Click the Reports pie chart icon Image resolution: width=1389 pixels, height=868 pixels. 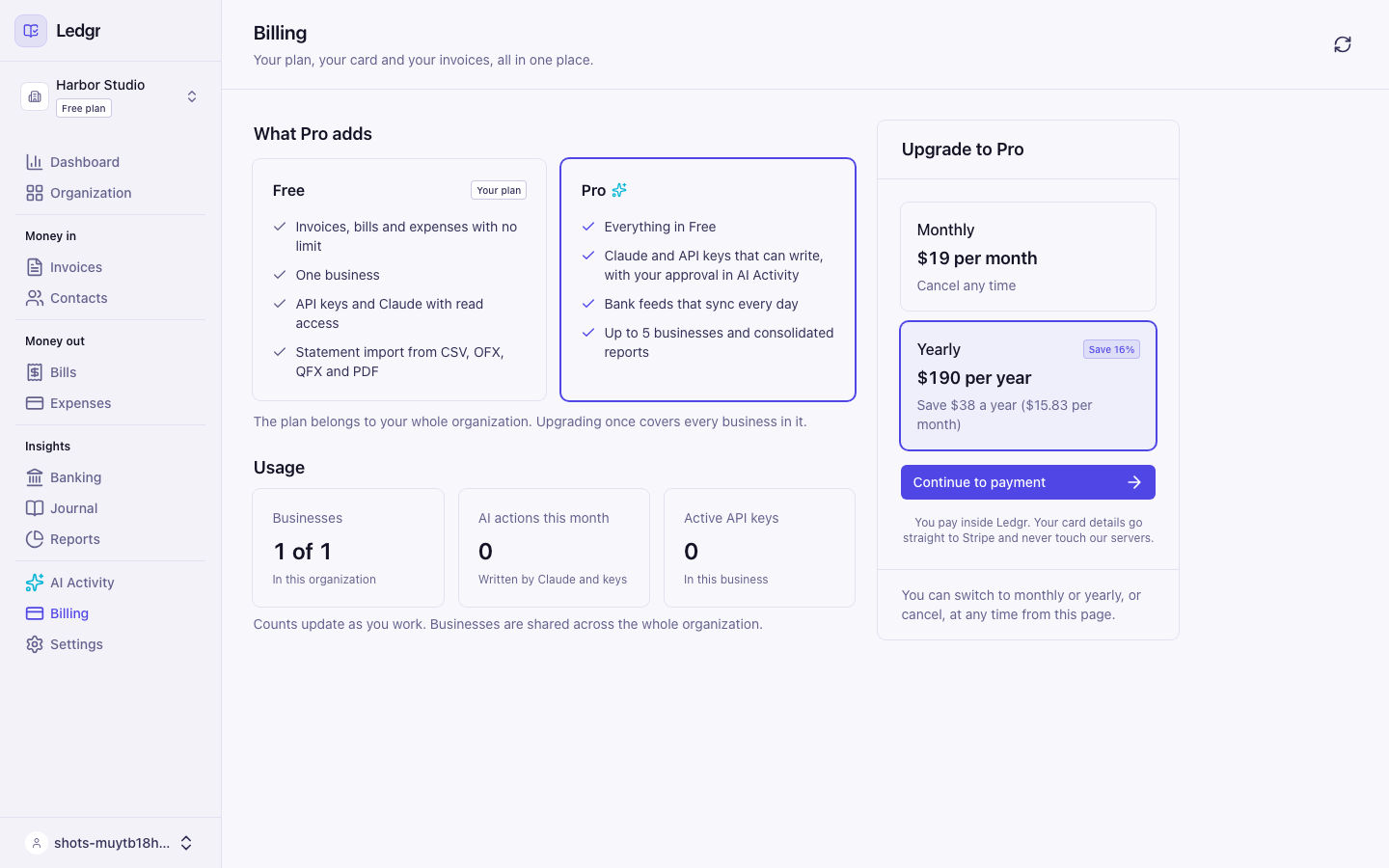(35, 539)
